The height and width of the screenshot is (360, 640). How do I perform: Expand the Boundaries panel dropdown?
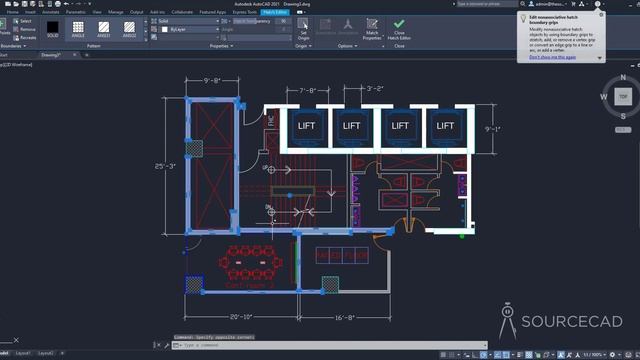[13, 46]
